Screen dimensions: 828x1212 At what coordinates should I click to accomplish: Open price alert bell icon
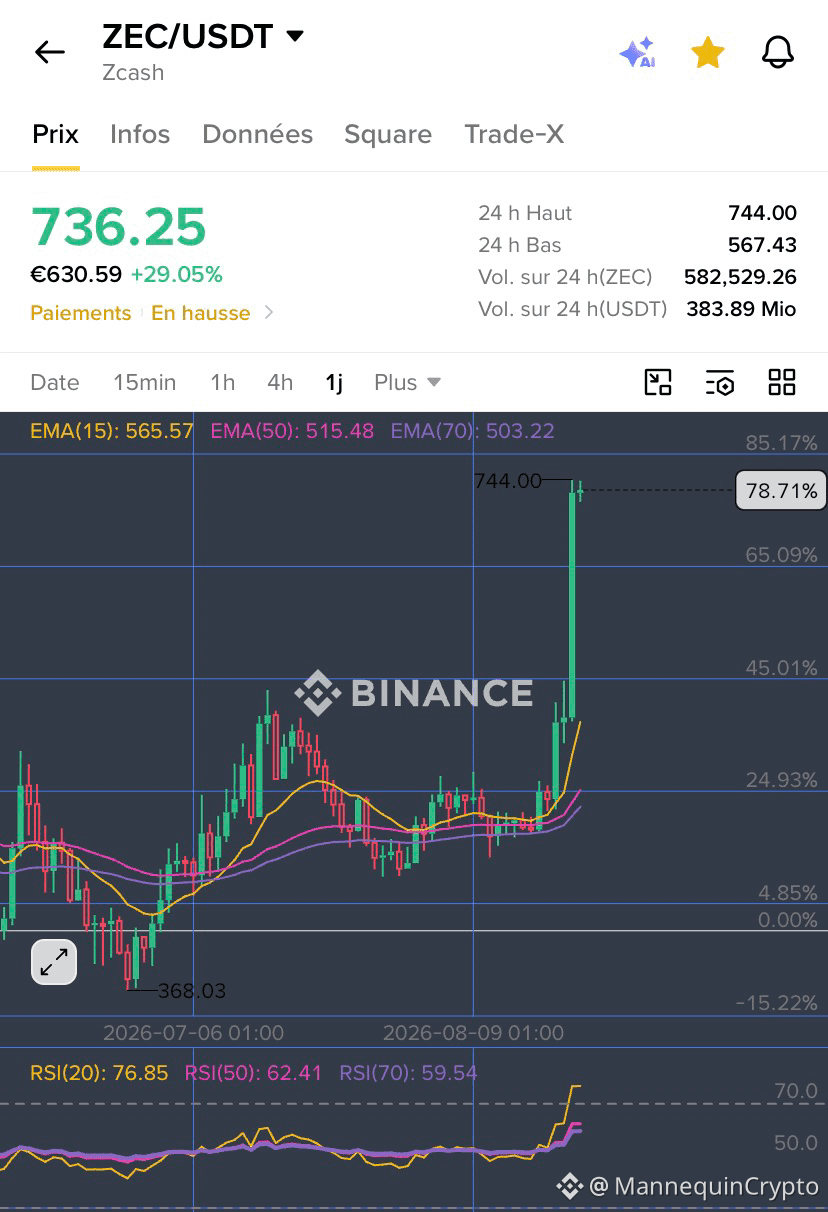[x=778, y=52]
